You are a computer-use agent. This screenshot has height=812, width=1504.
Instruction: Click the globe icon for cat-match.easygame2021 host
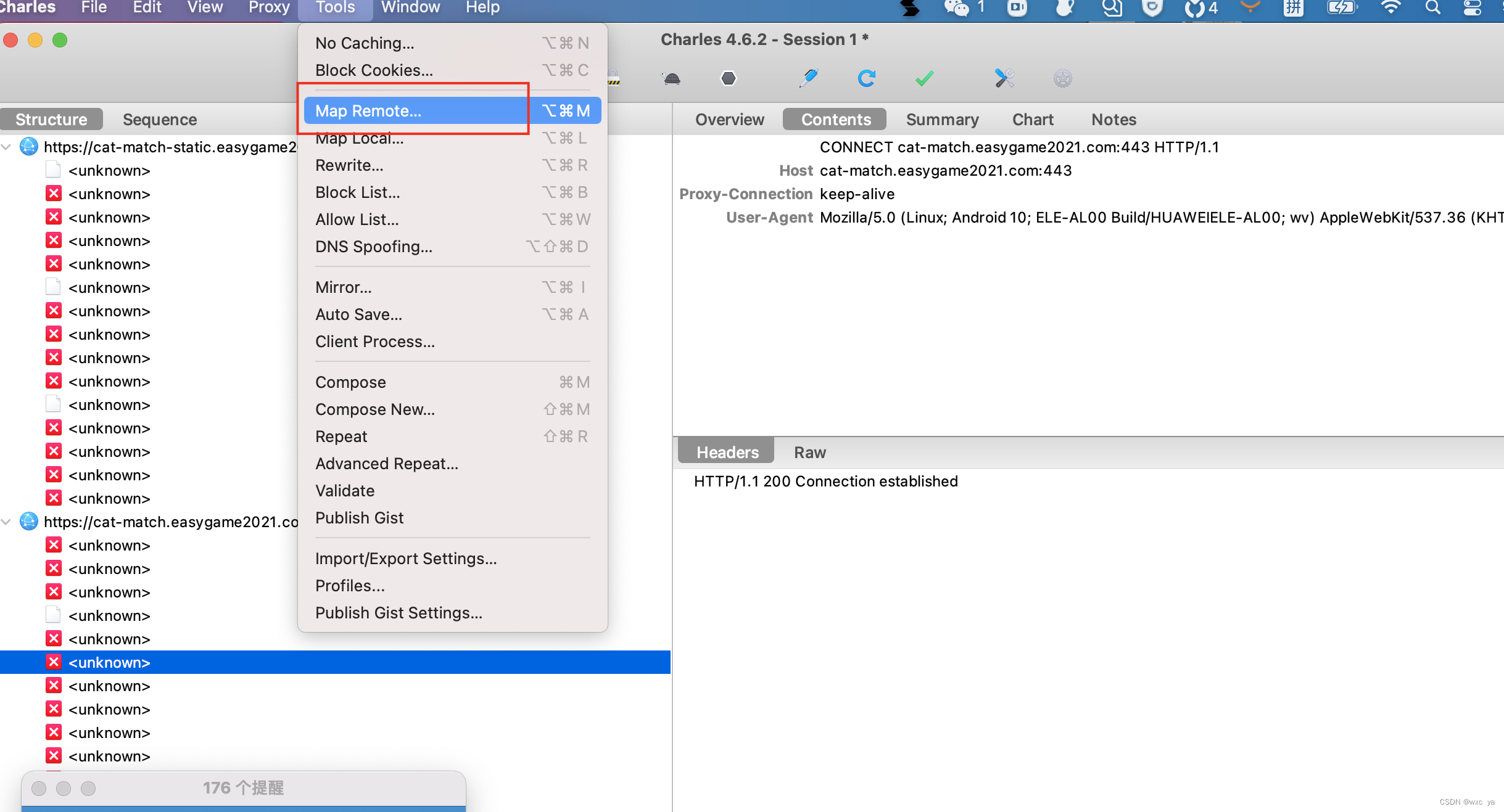pos(28,522)
